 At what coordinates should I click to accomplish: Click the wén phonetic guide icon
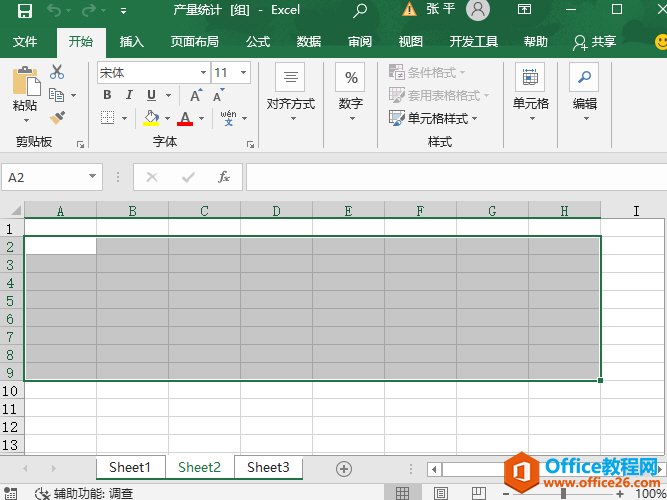(x=228, y=118)
